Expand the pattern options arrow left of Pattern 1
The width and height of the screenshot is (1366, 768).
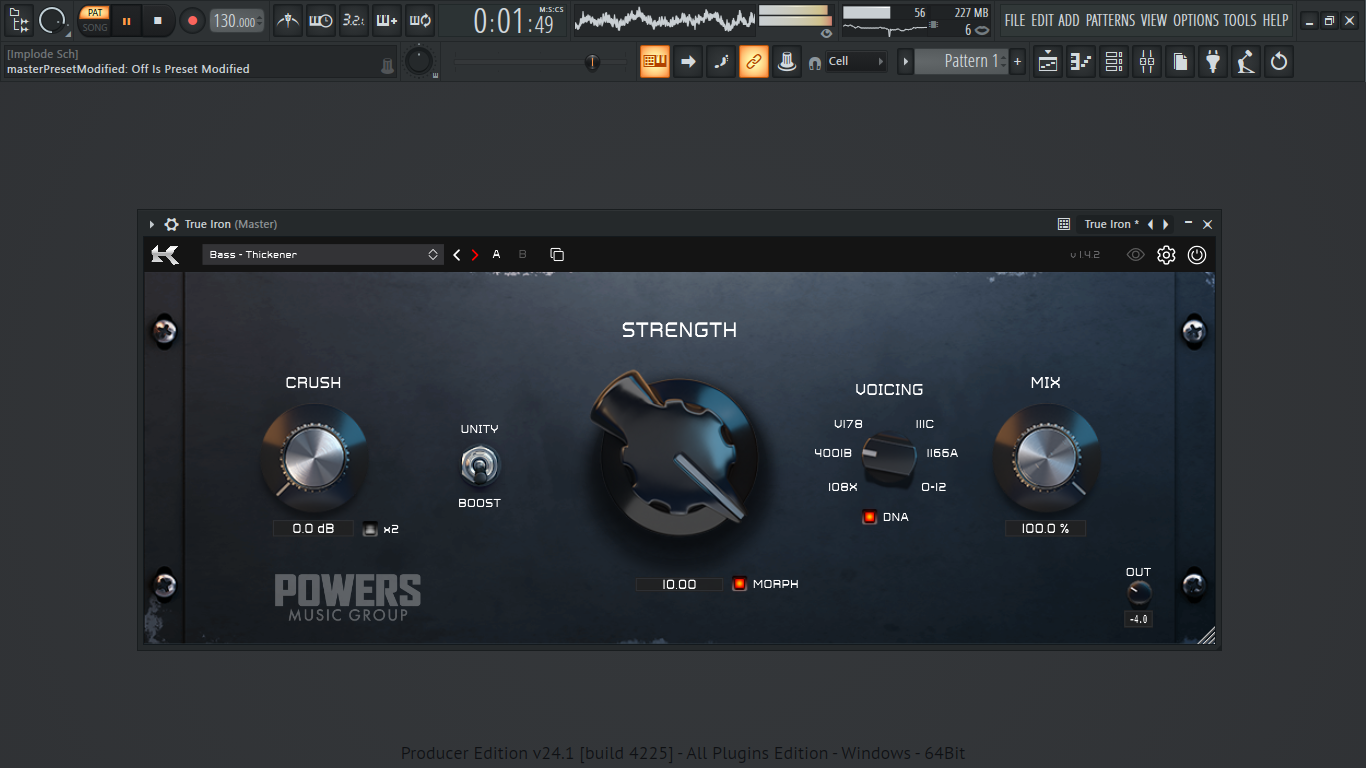(906, 62)
